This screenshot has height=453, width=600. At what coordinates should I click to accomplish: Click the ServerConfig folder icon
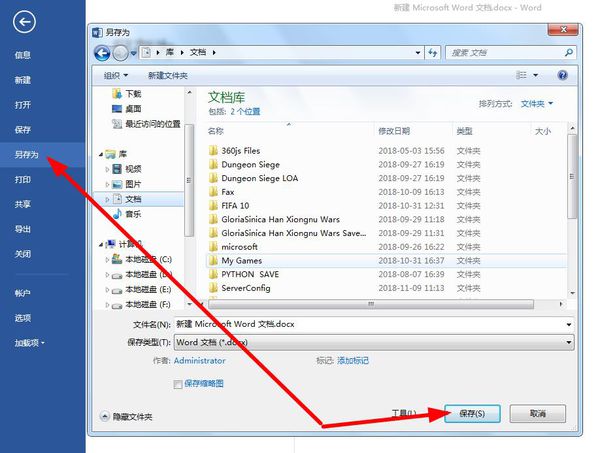(x=213, y=288)
